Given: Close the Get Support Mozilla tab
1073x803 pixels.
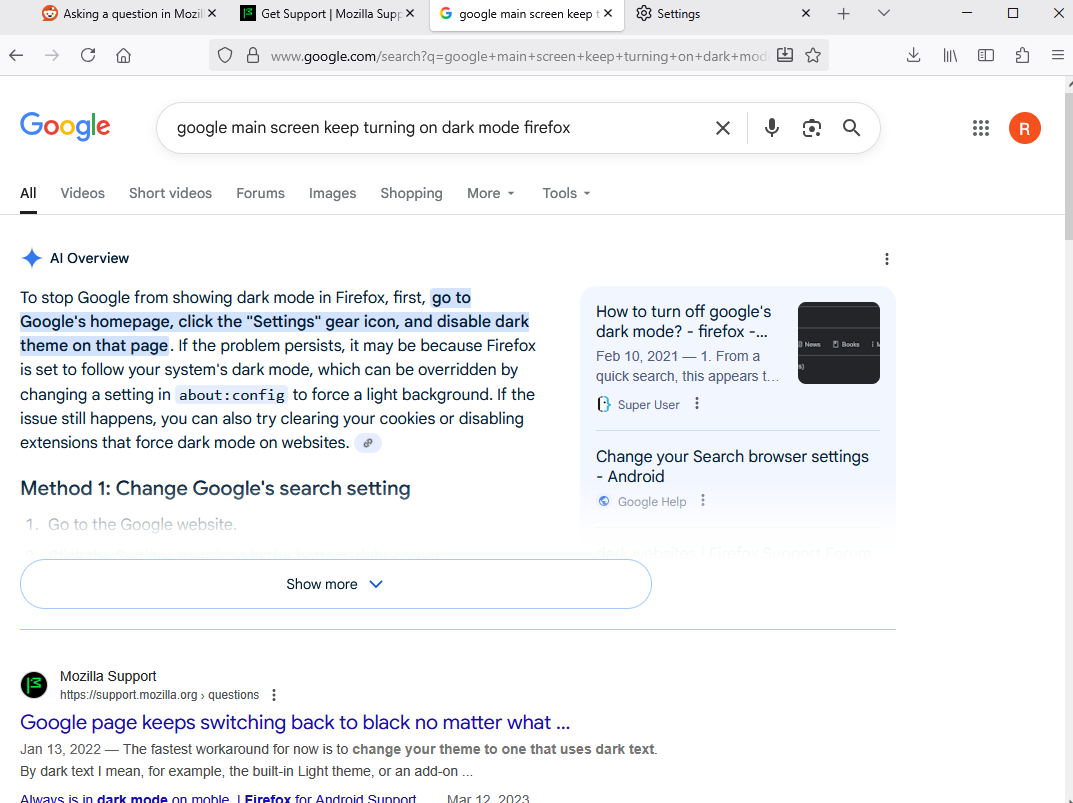Looking at the screenshot, I should coord(410,13).
